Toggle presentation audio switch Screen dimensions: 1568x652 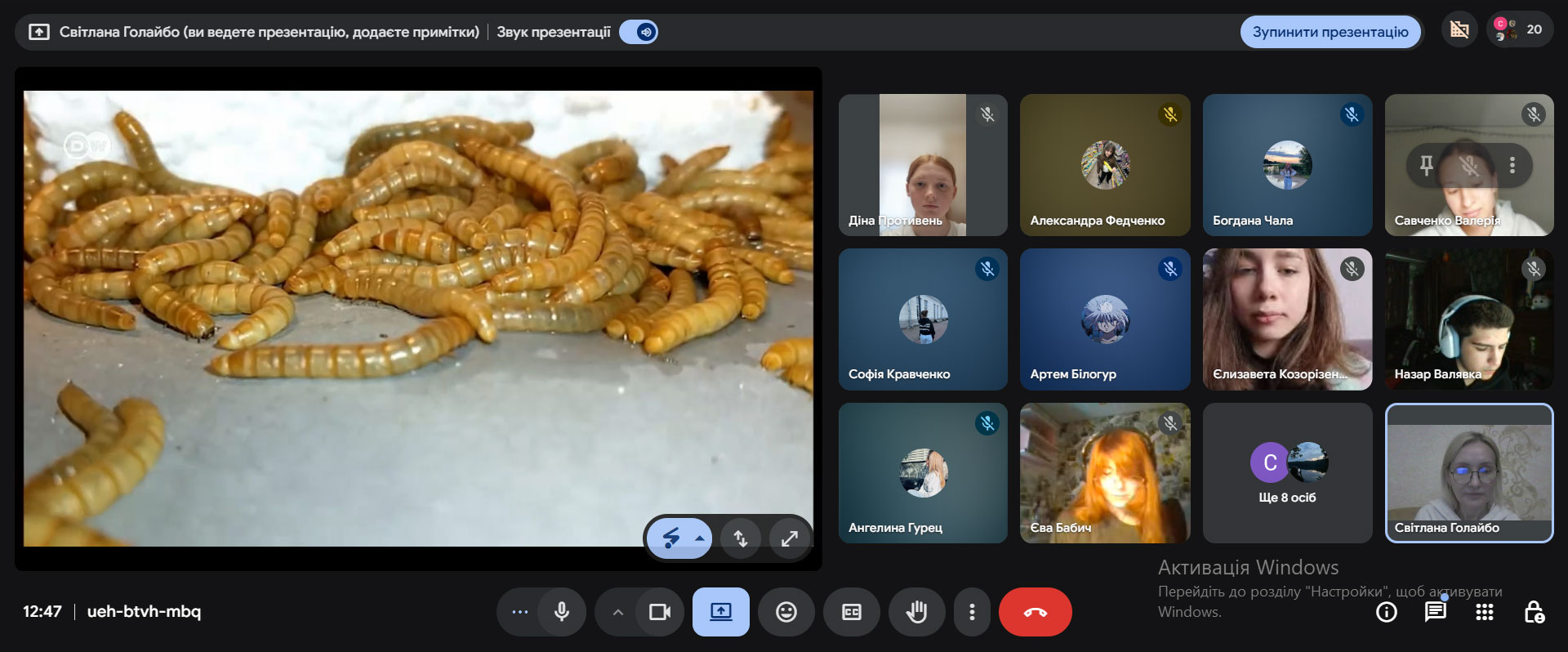tap(639, 32)
